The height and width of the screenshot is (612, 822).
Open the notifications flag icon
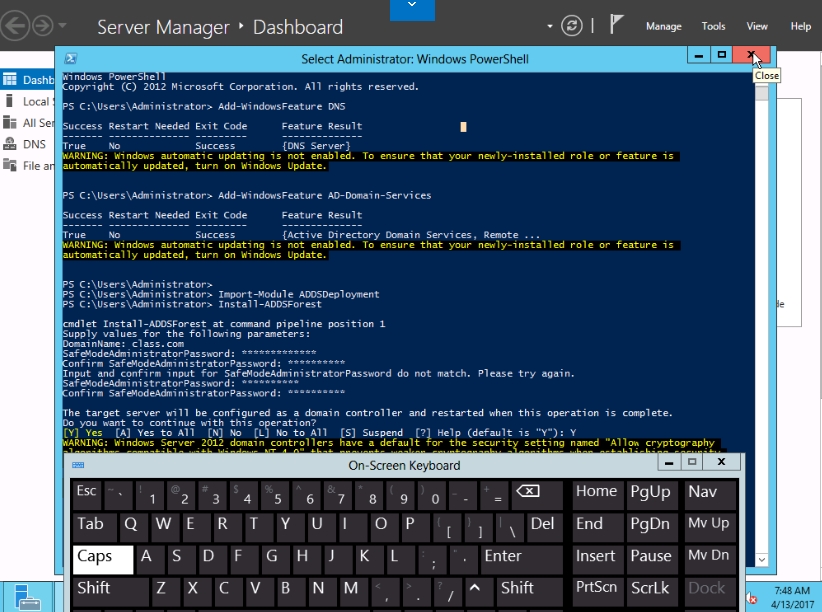point(616,26)
